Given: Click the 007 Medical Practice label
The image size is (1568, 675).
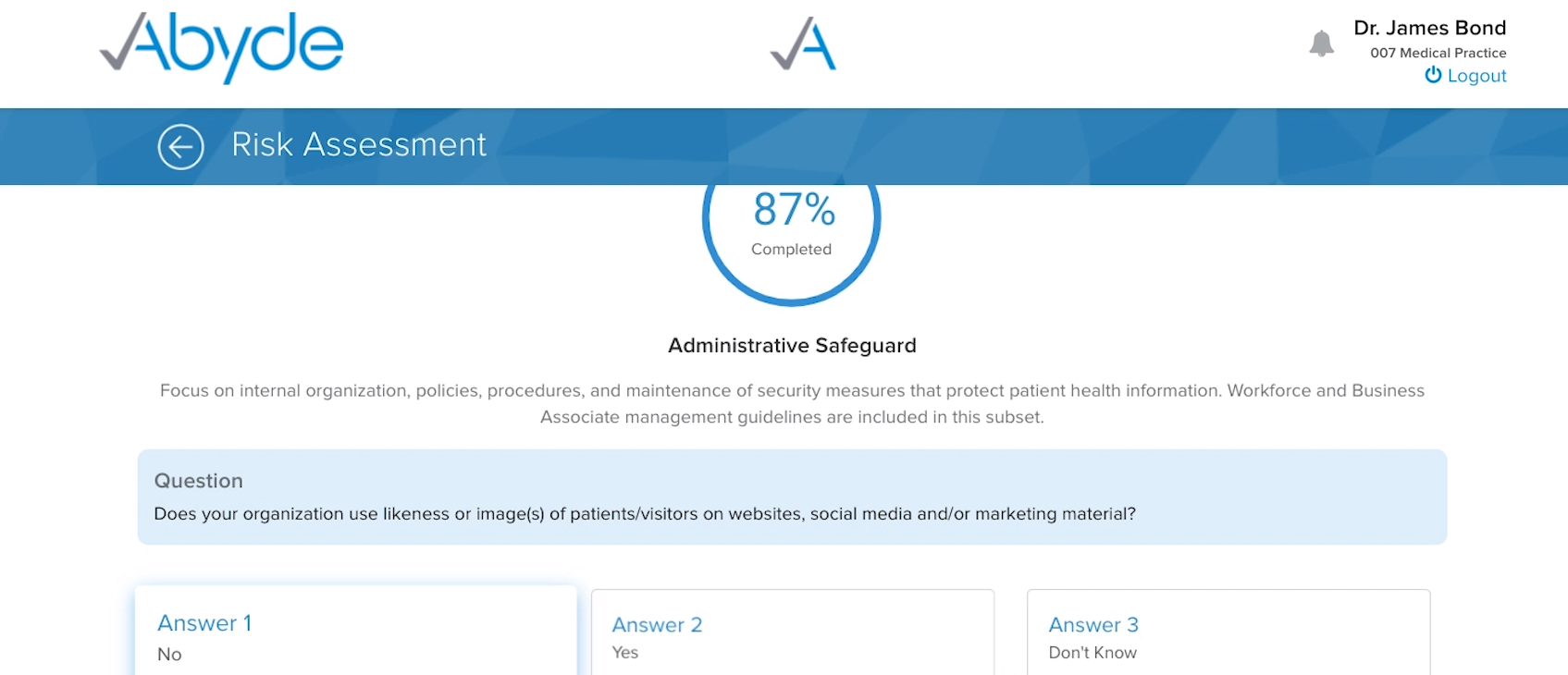Looking at the screenshot, I should [x=1438, y=53].
